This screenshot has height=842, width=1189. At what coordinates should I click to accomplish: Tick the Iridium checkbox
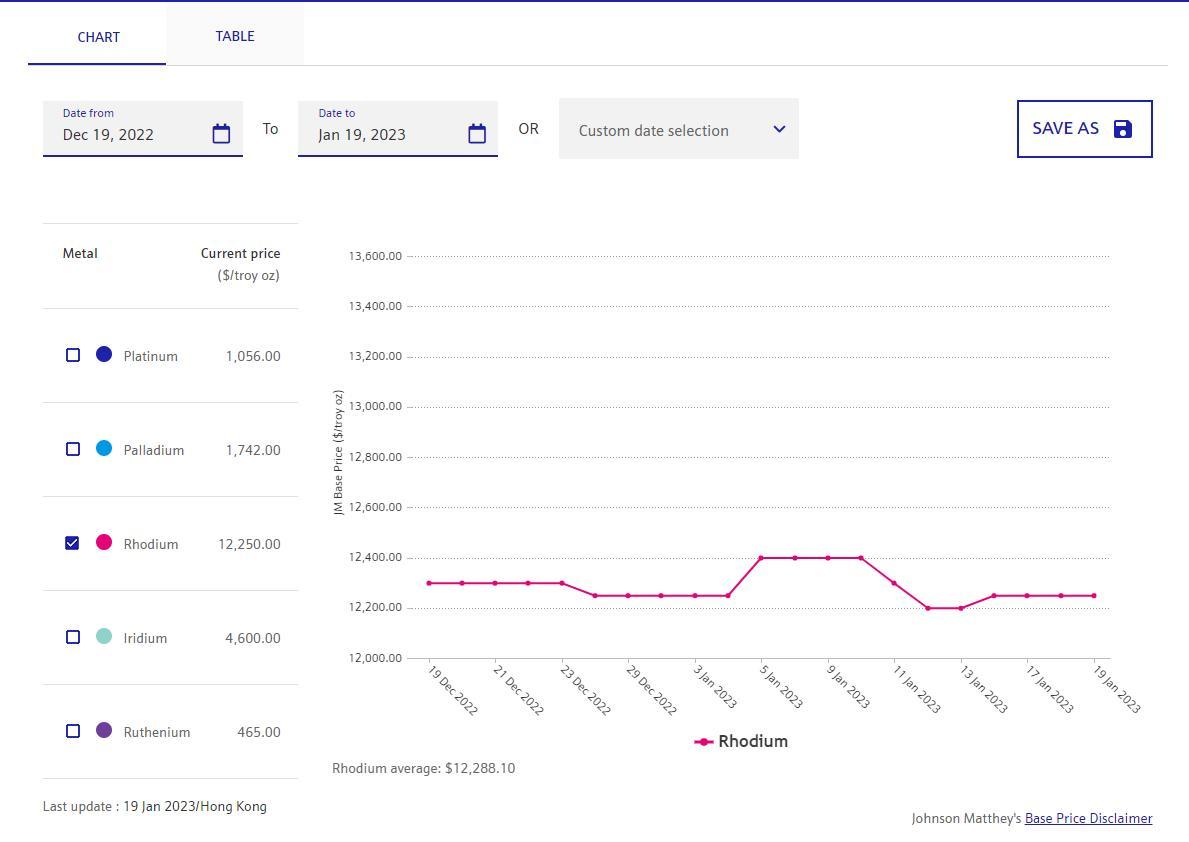click(x=73, y=637)
